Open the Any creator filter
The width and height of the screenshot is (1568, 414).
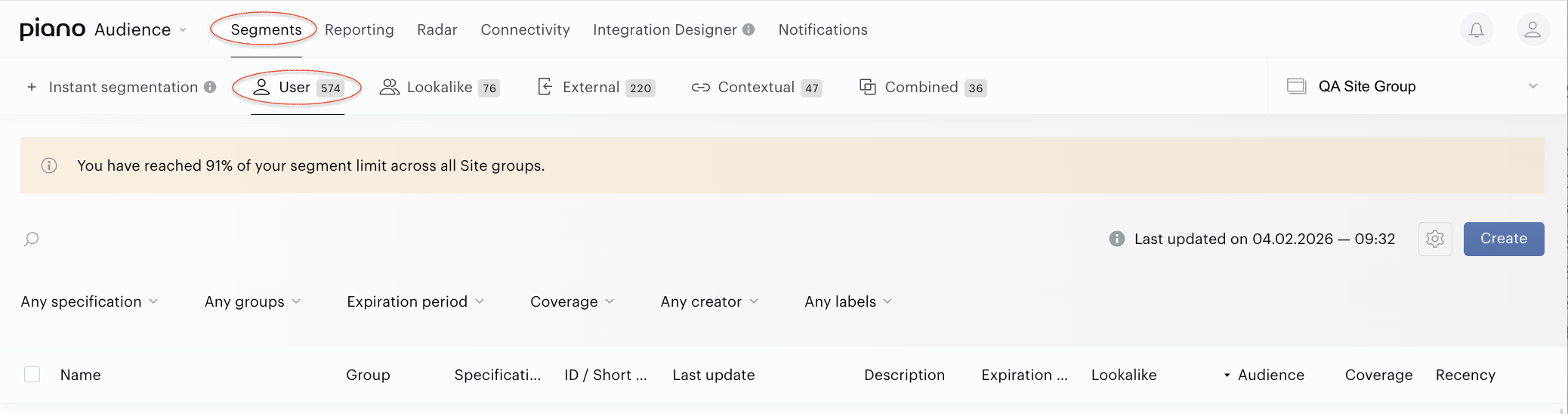[x=709, y=301]
